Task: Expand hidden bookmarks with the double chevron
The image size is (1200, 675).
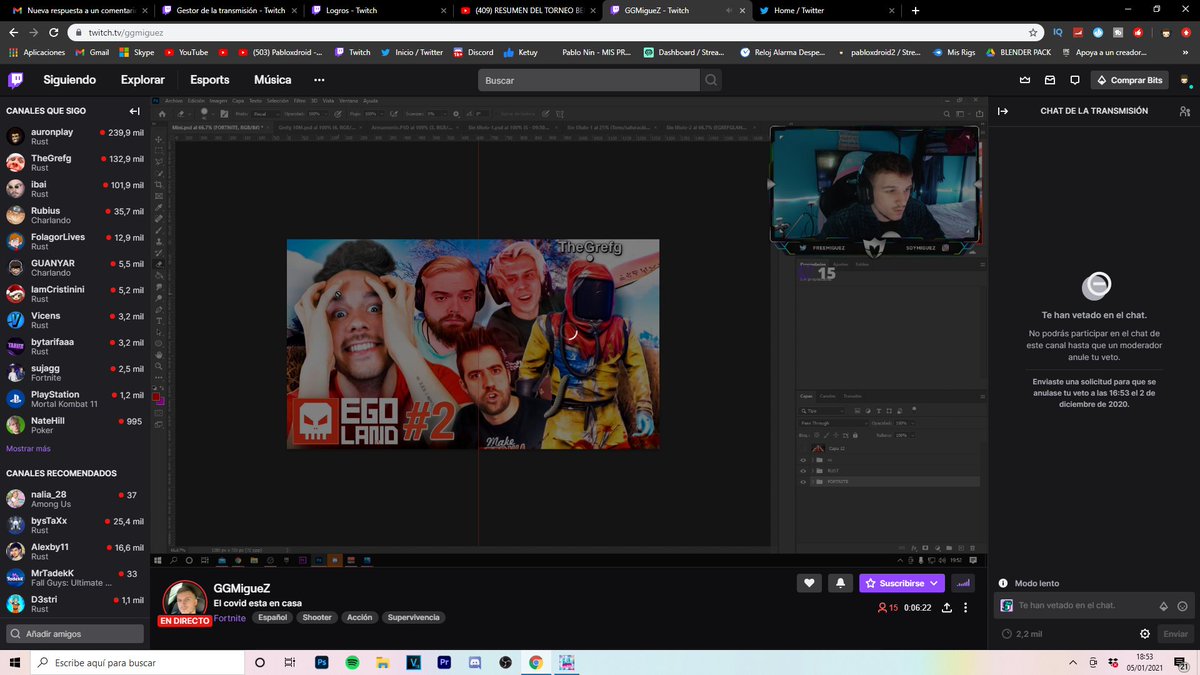Action: click(1187, 52)
